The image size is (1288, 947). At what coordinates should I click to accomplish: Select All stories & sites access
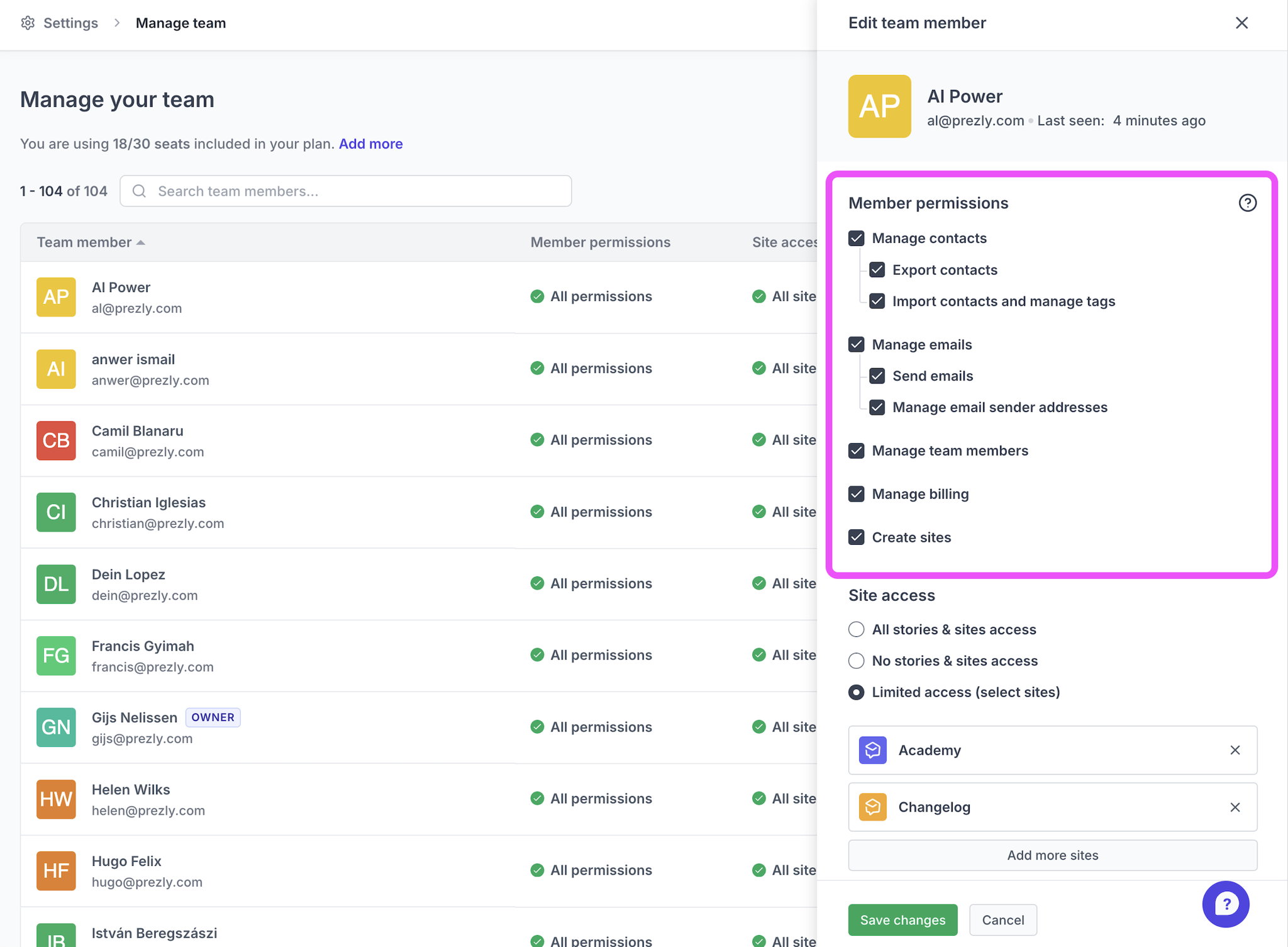click(857, 629)
